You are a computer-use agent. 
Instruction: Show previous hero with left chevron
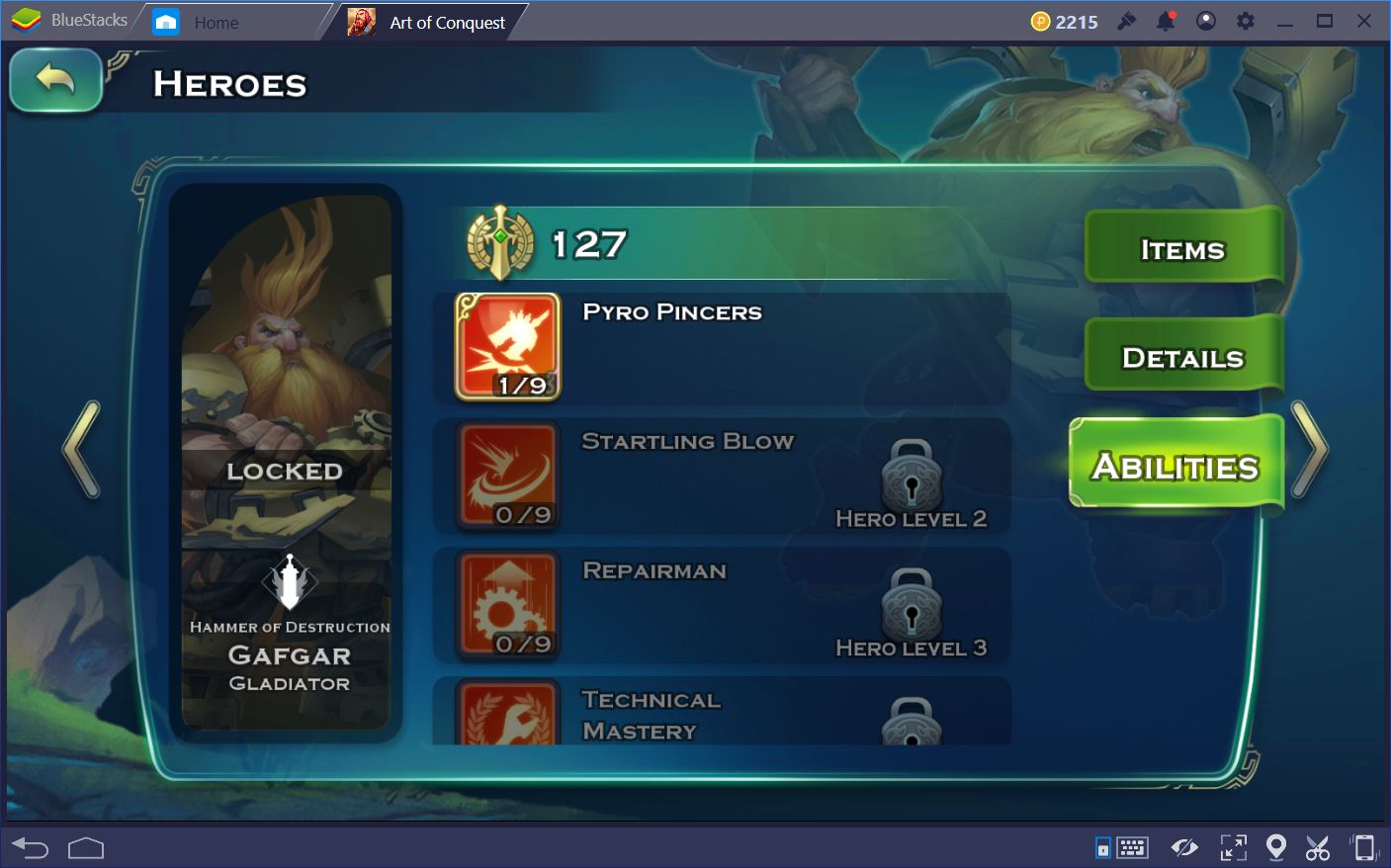click(x=81, y=451)
